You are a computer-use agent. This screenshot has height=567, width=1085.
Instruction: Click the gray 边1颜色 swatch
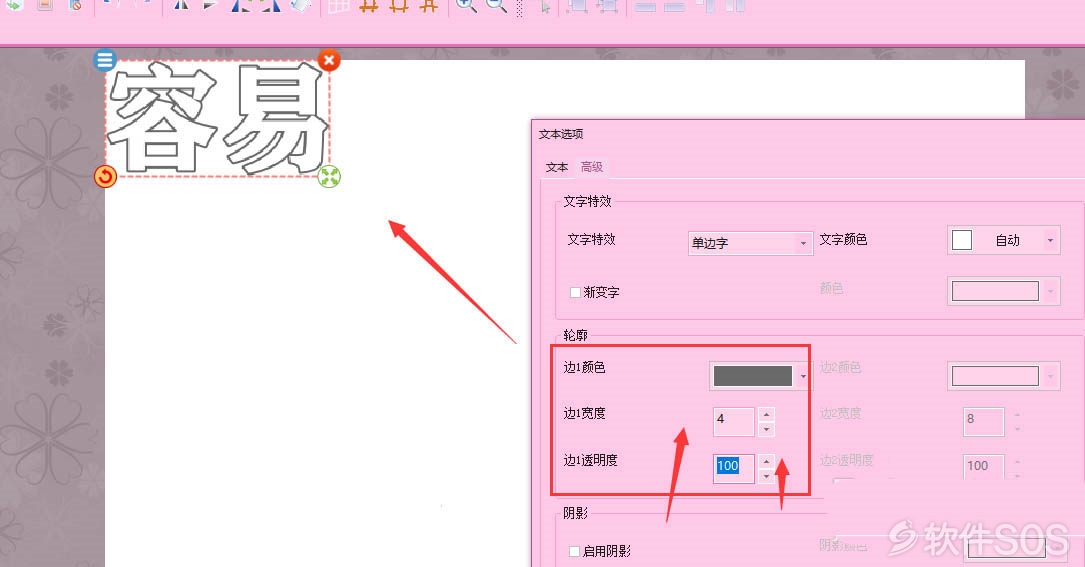click(752, 376)
